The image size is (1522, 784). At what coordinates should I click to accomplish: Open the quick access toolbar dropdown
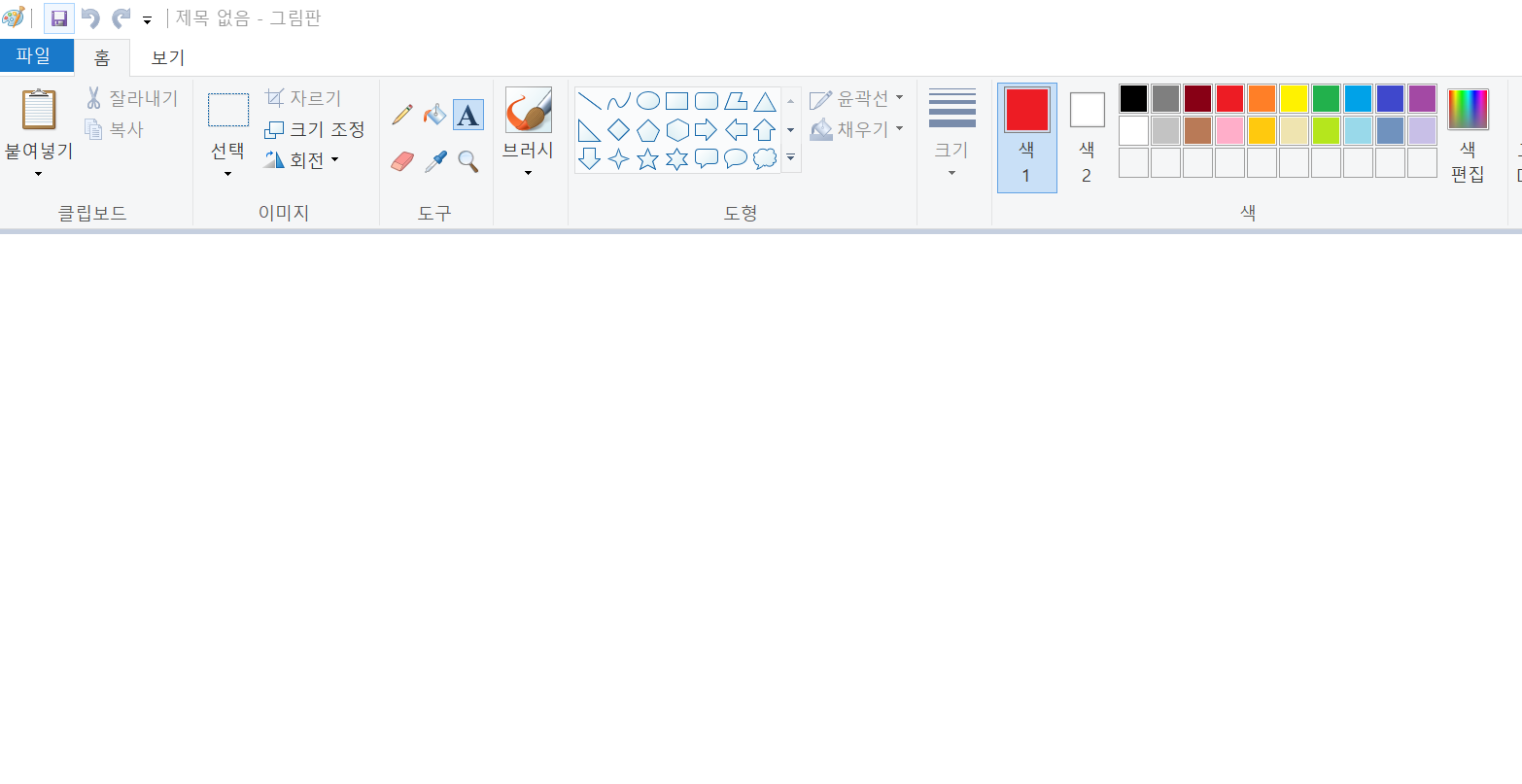click(147, 19)
